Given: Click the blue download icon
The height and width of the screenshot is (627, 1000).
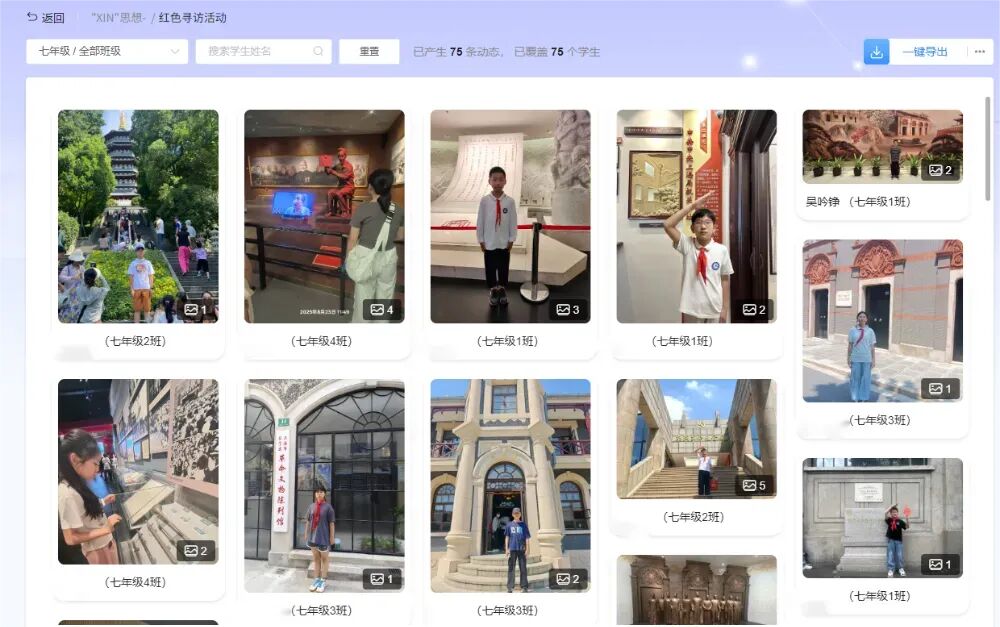Looking at the screenshot, I should click(x=876, y=52).
